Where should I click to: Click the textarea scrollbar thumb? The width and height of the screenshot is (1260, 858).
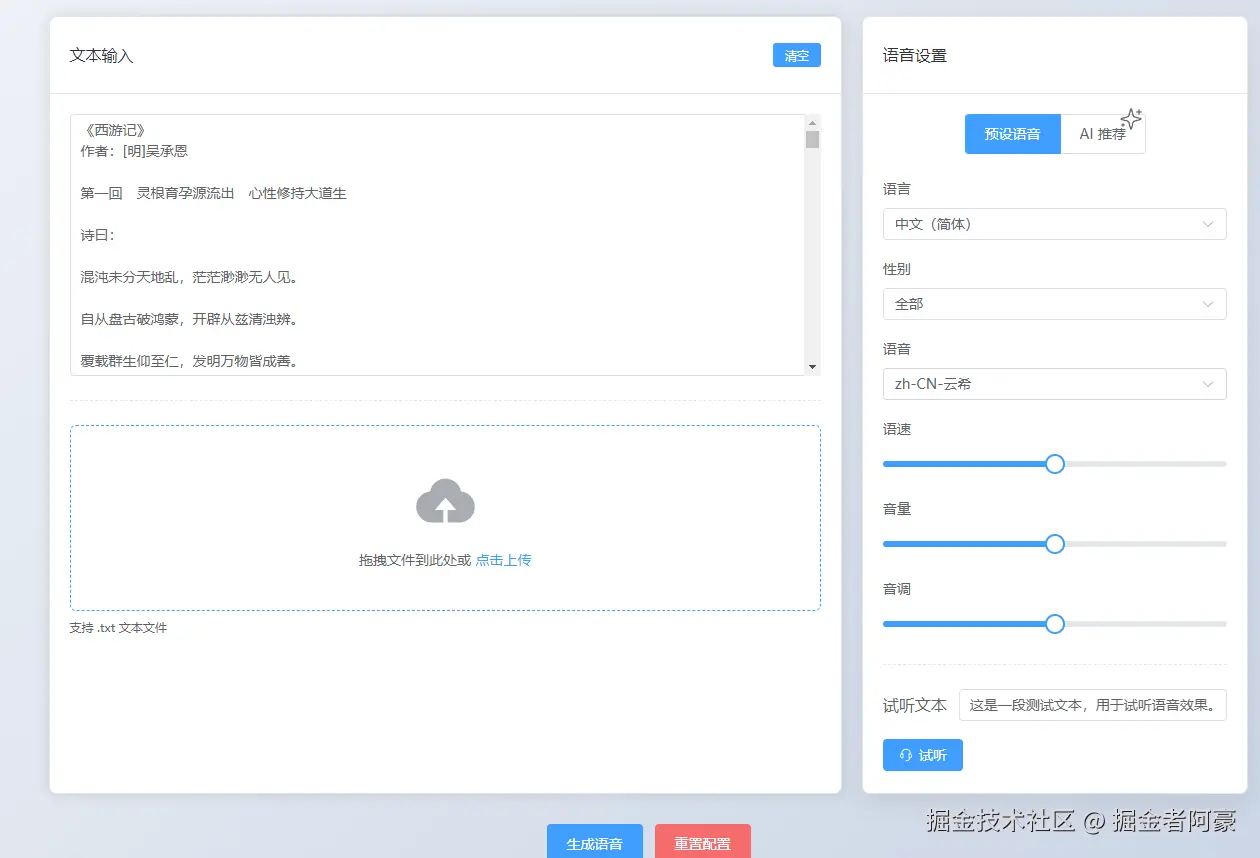point(812,139)
